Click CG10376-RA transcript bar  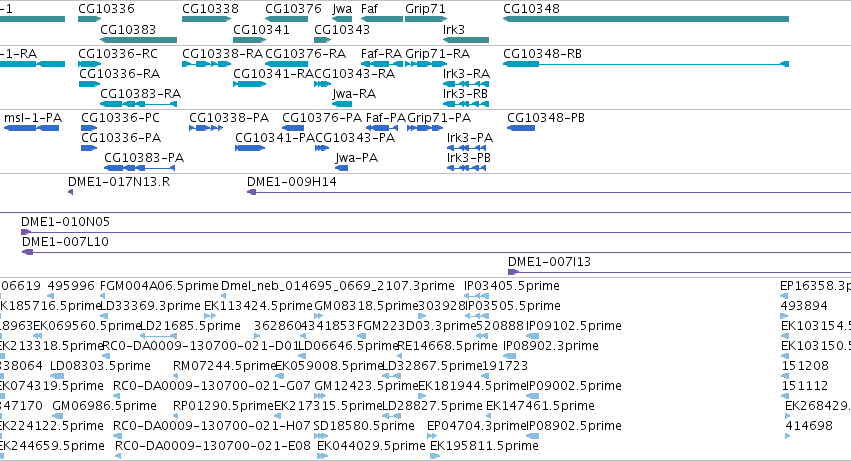[x=287, y=64]
